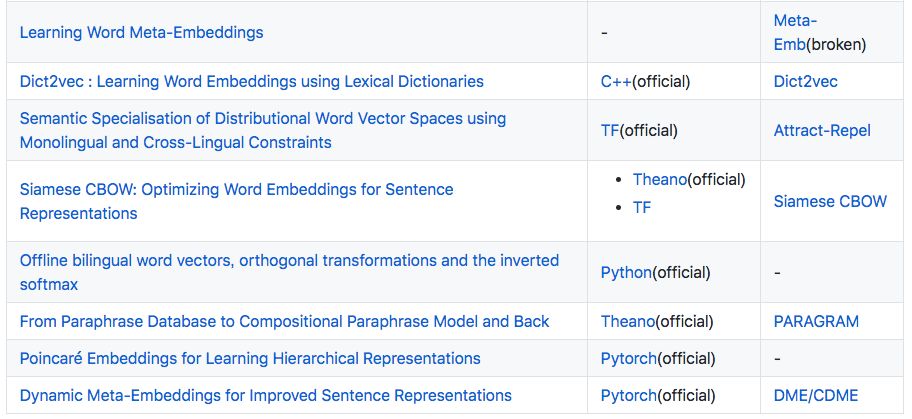This screenshot has width=912, height=419.
Task: Open the Learning Word Meta-Embeddings paper link
Action: pyautogui.click(x=141, y=32)
